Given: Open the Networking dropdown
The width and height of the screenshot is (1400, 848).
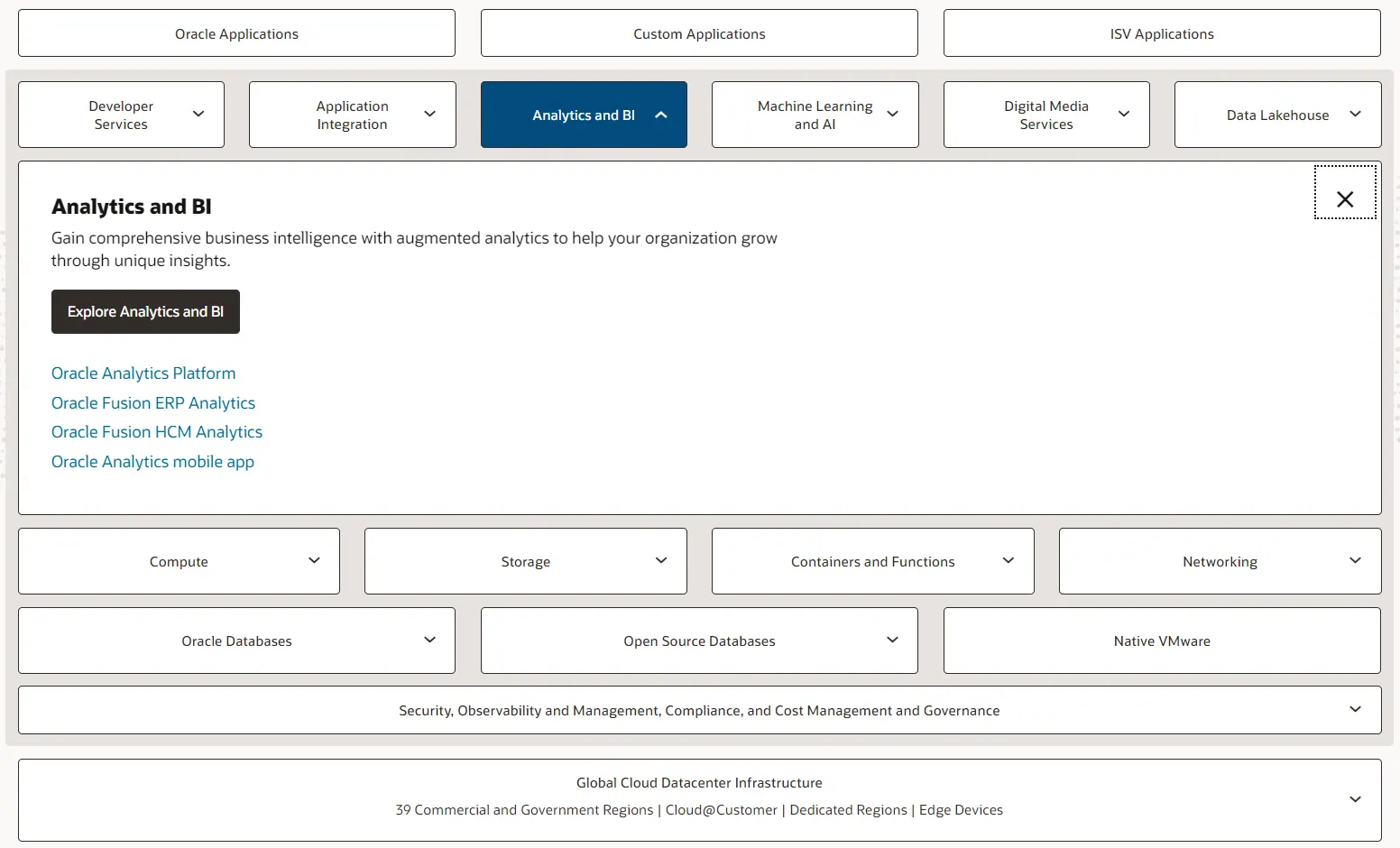Looking at the screenshot, I should click(x=1220, y=561).
